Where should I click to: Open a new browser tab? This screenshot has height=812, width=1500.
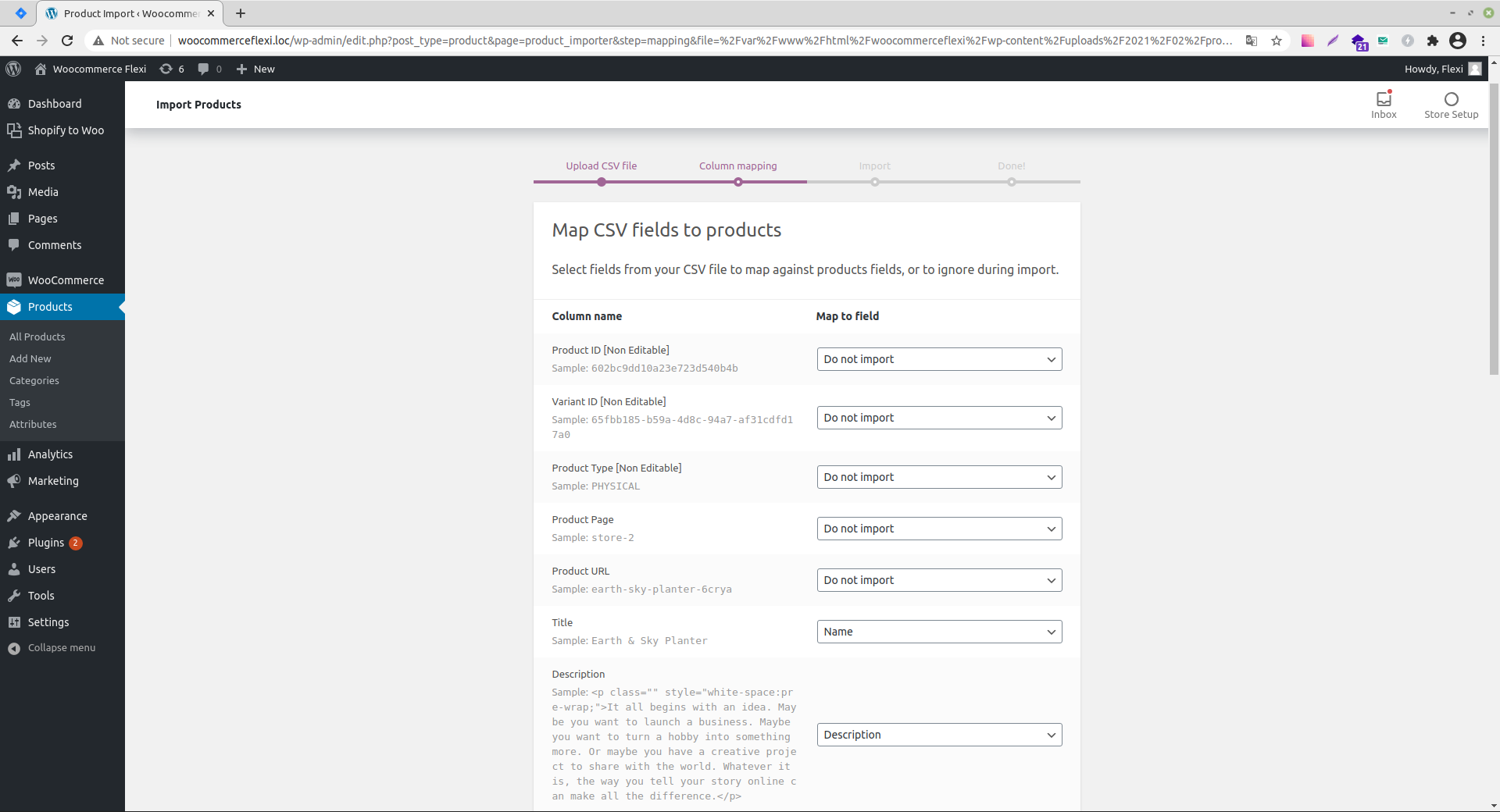(x=241, y=13)
